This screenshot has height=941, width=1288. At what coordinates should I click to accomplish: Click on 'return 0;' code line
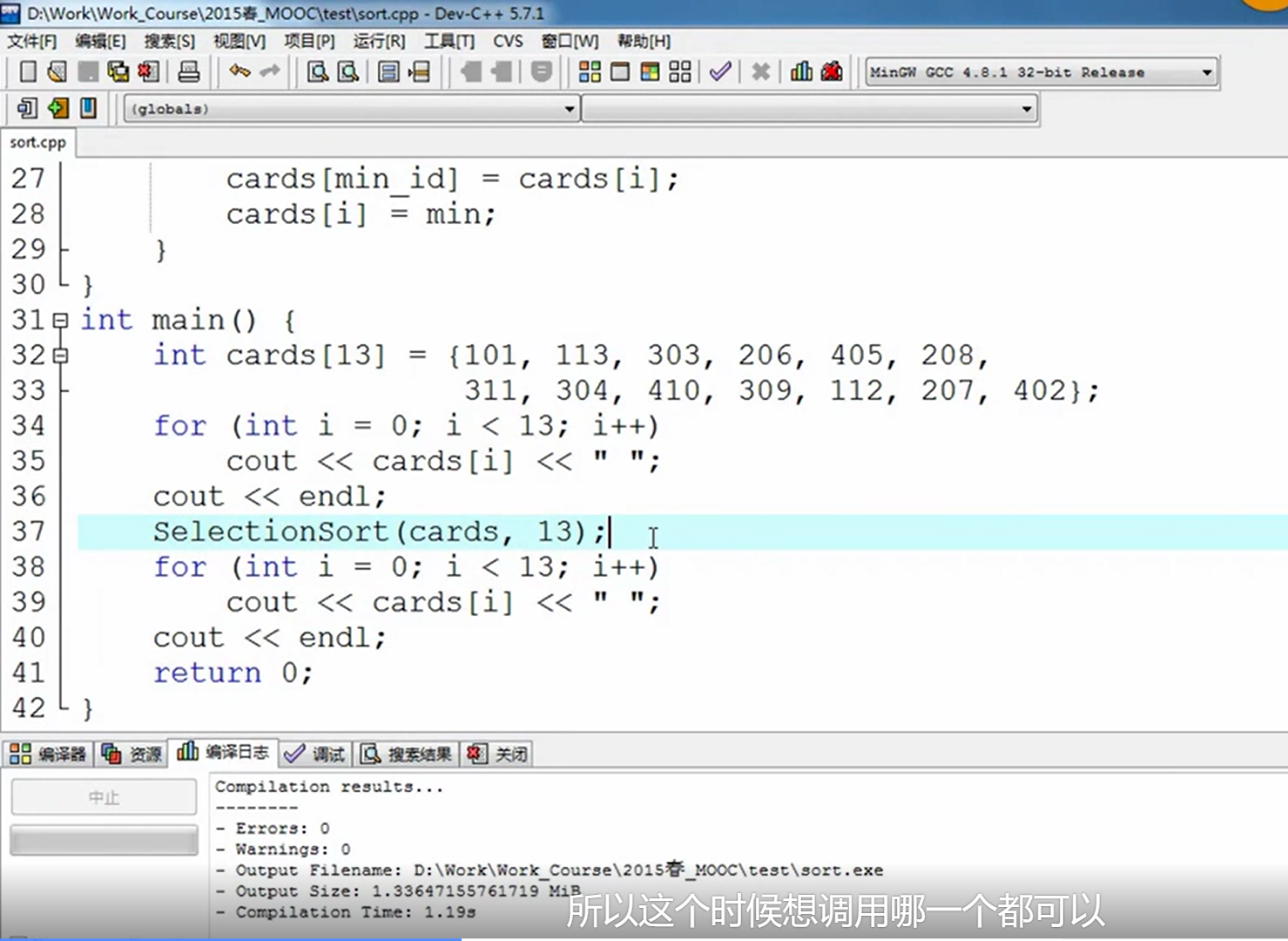pyautogui.click(x=233, y=673)
